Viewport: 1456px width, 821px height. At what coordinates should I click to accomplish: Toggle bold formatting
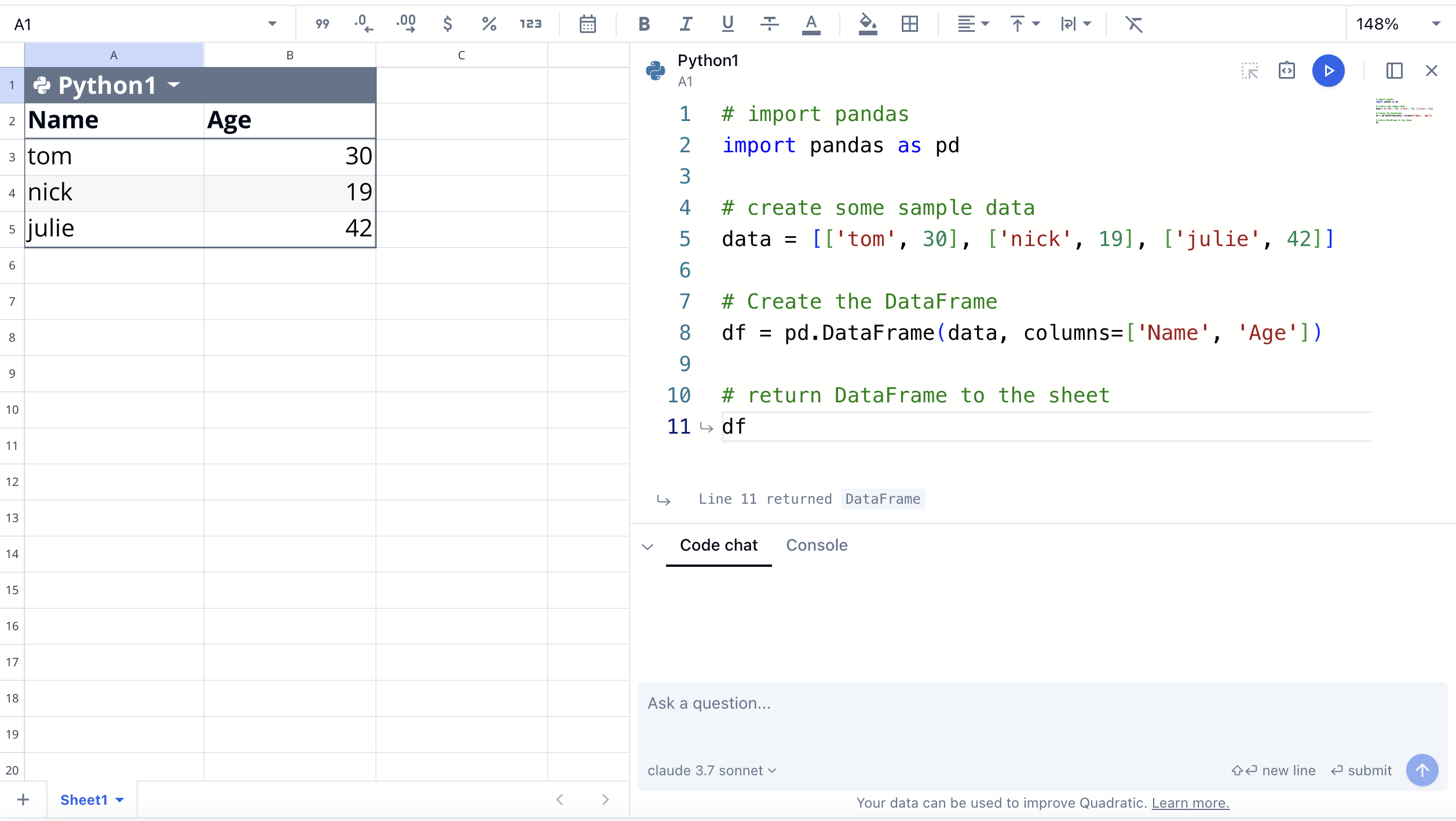click(644, 24)
